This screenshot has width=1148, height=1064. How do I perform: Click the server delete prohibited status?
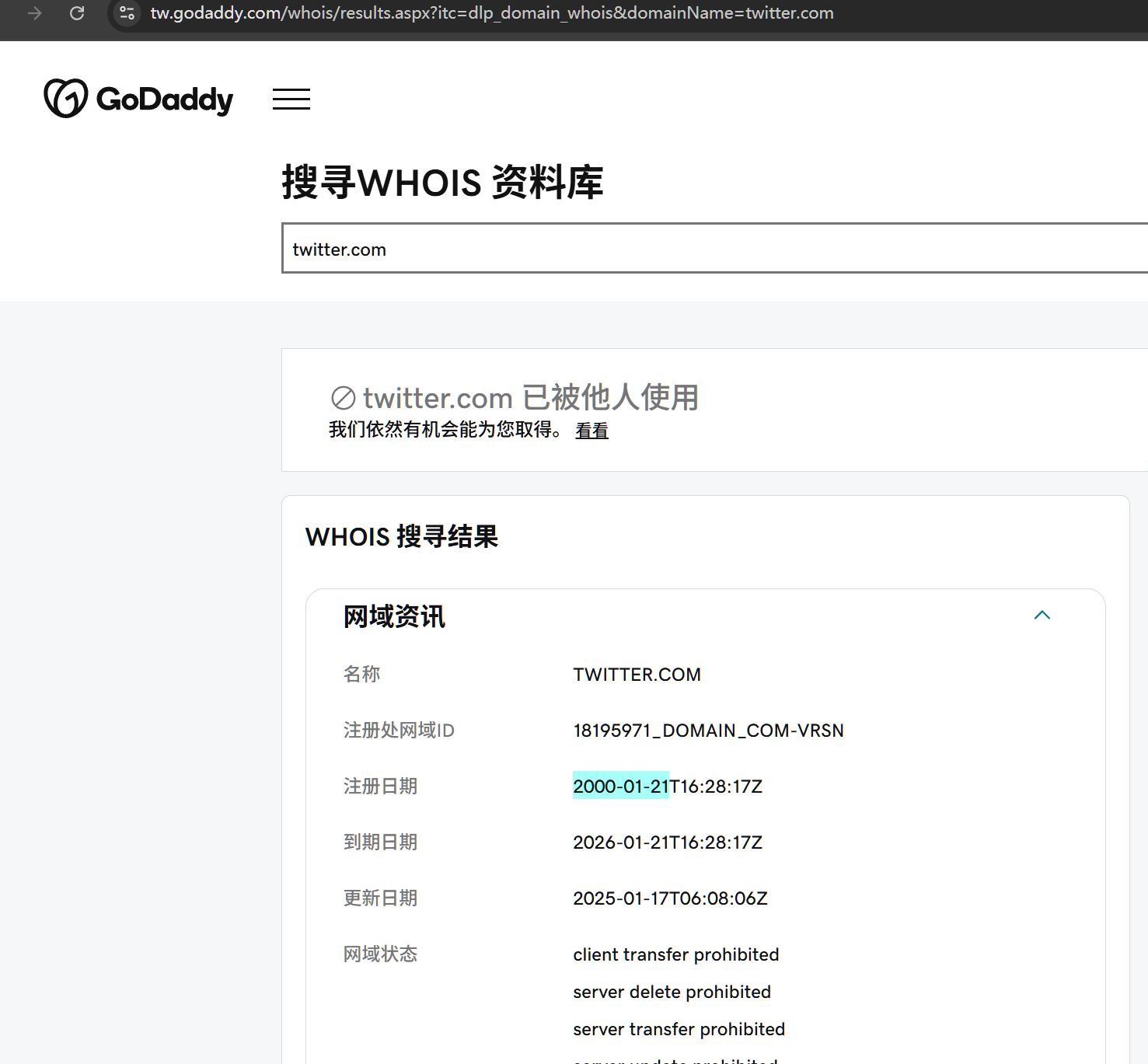click(672, 992)
